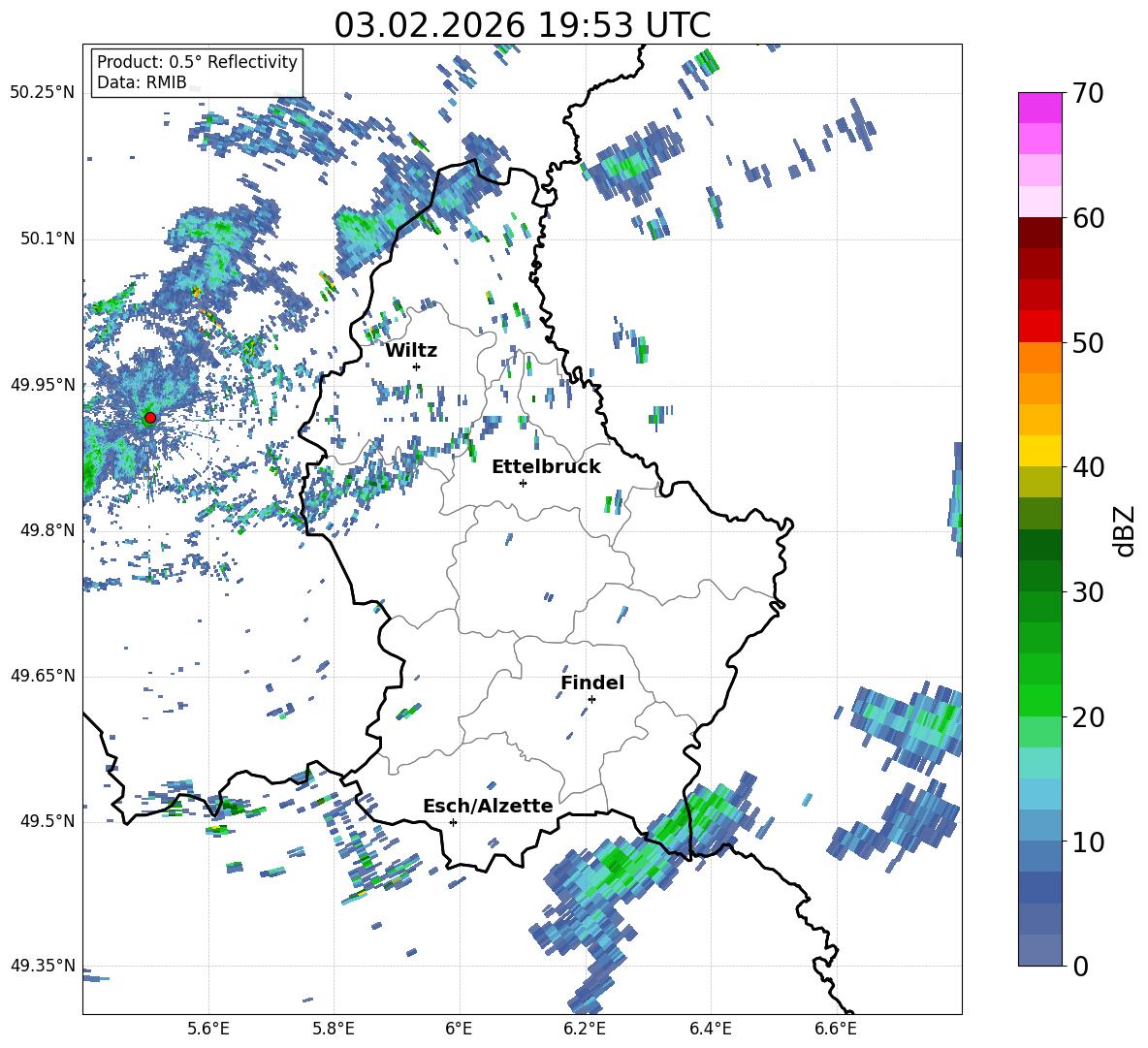Click the 5.8°E longitude label

point(334,1029)
